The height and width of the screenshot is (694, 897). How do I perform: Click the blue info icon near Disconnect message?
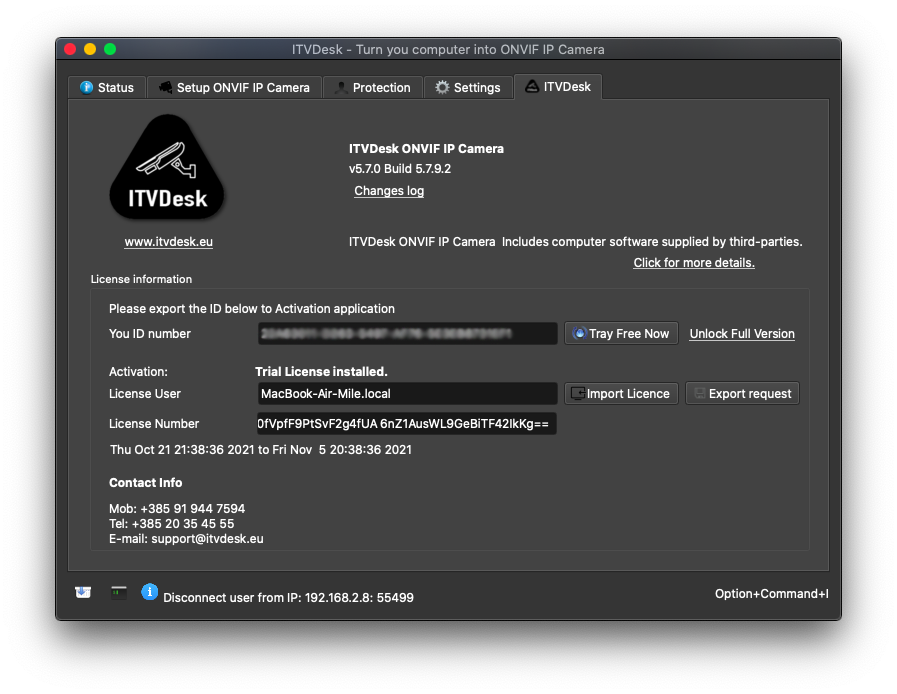(150, 593)
